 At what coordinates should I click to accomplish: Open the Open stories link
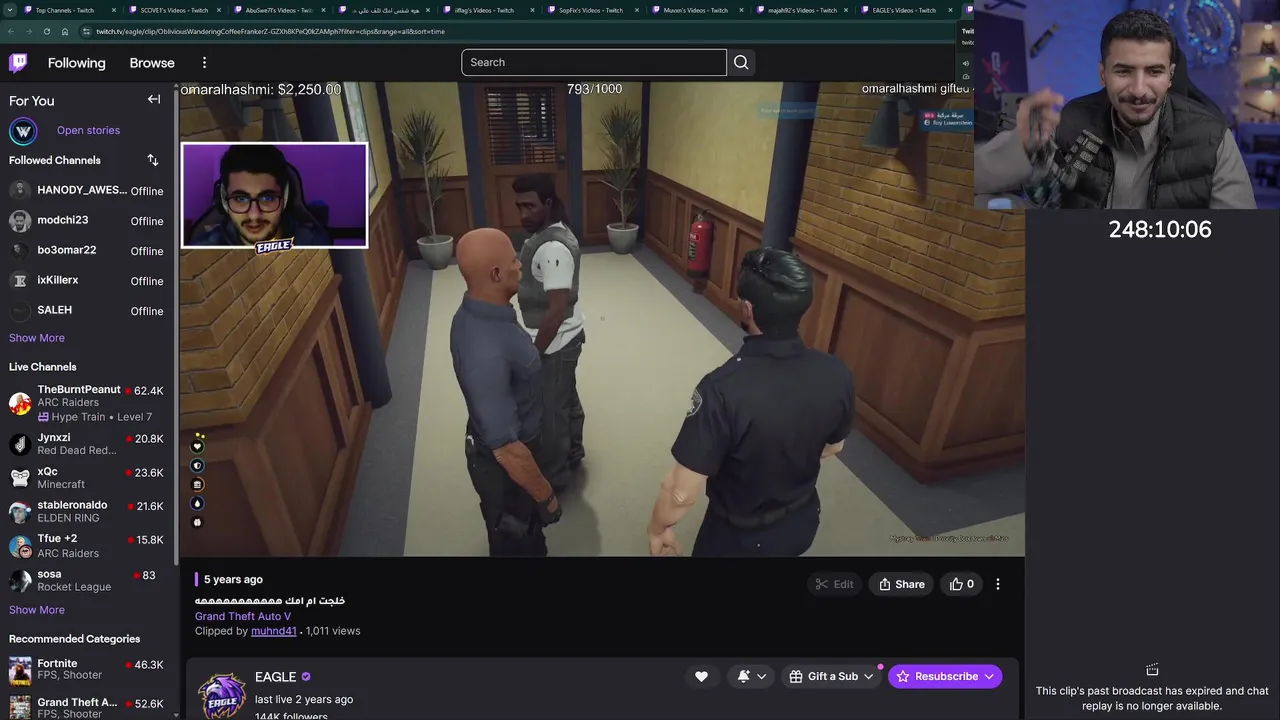pos(88,130)
